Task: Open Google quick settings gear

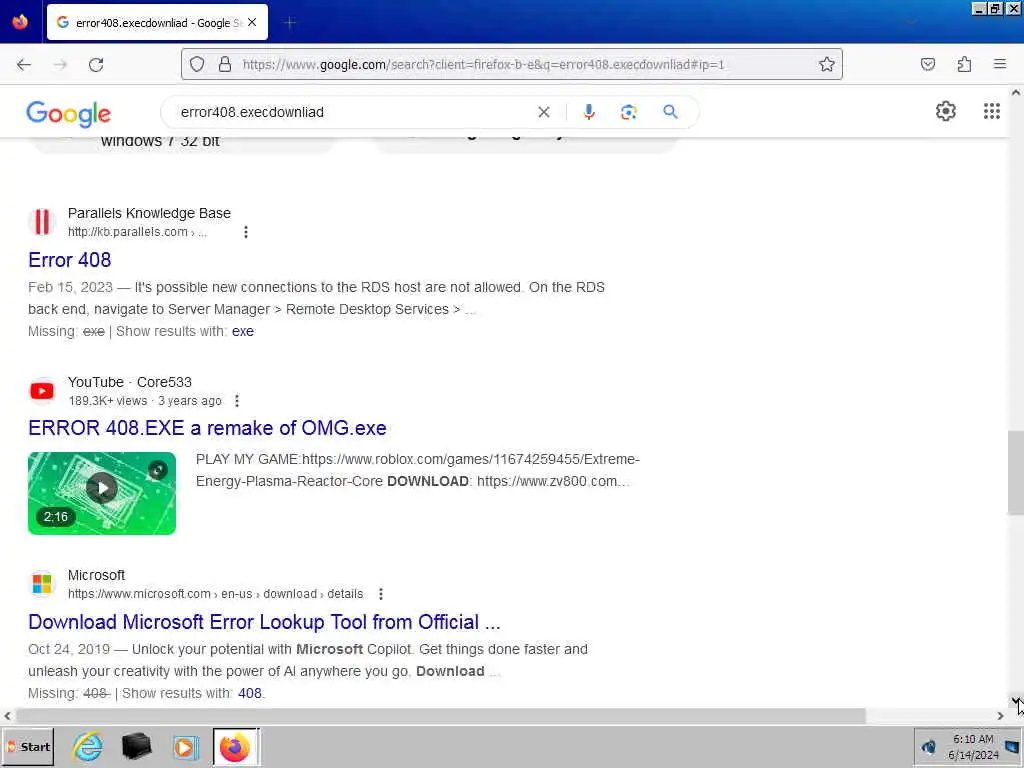Action: [946, 112]
